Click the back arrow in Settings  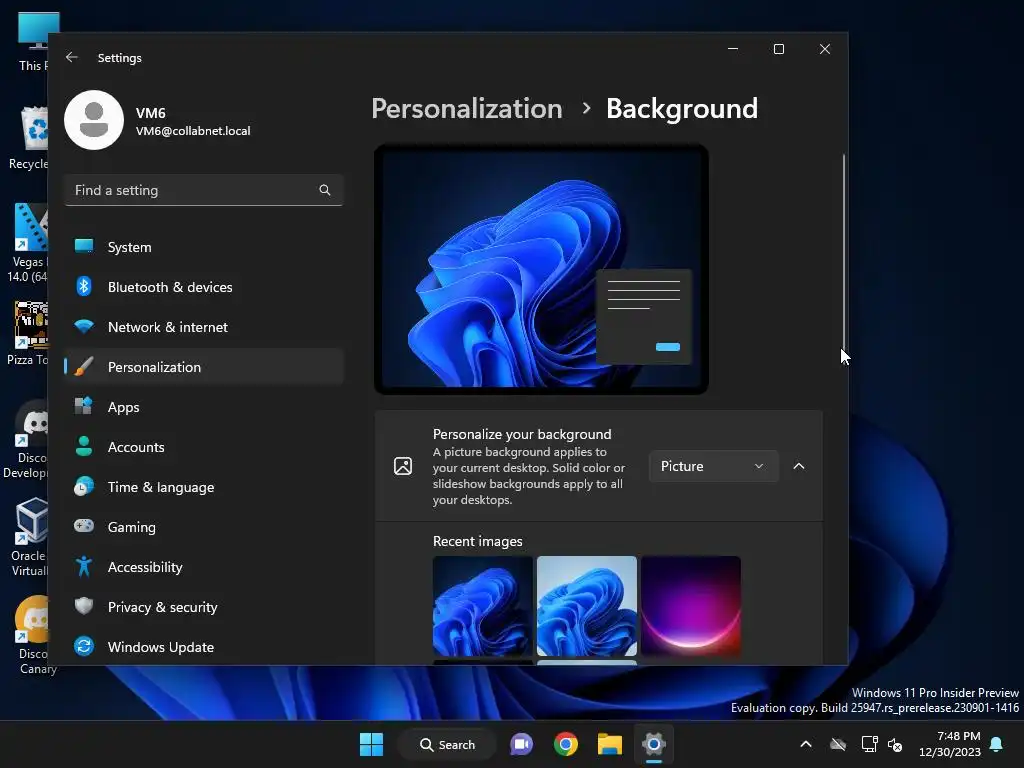point(72,57)
